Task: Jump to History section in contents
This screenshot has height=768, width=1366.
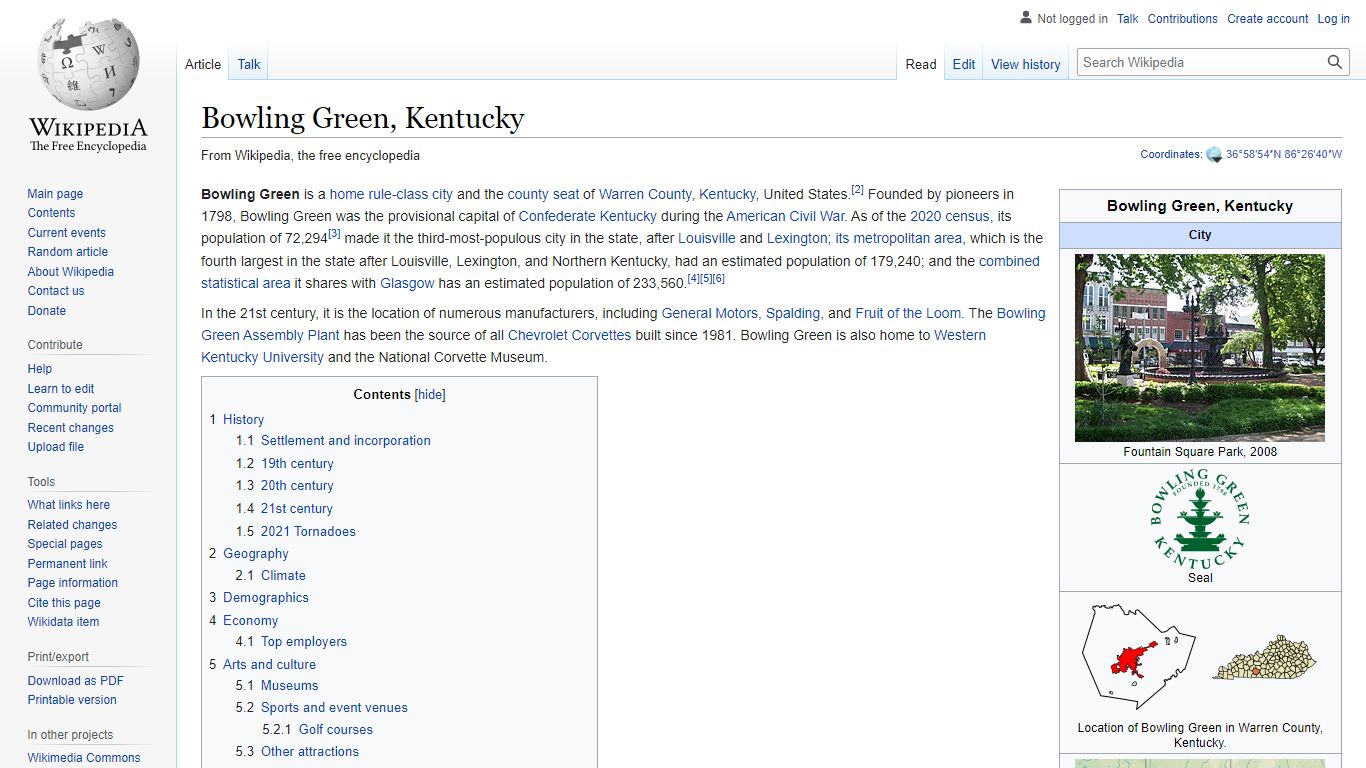Action: point(243,420)
